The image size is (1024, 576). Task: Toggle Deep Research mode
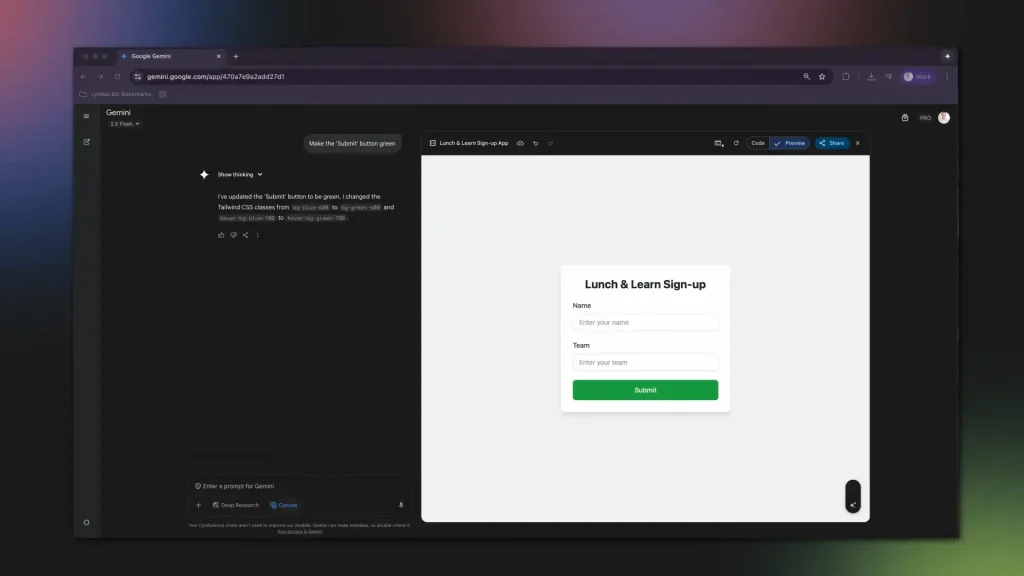236,505
